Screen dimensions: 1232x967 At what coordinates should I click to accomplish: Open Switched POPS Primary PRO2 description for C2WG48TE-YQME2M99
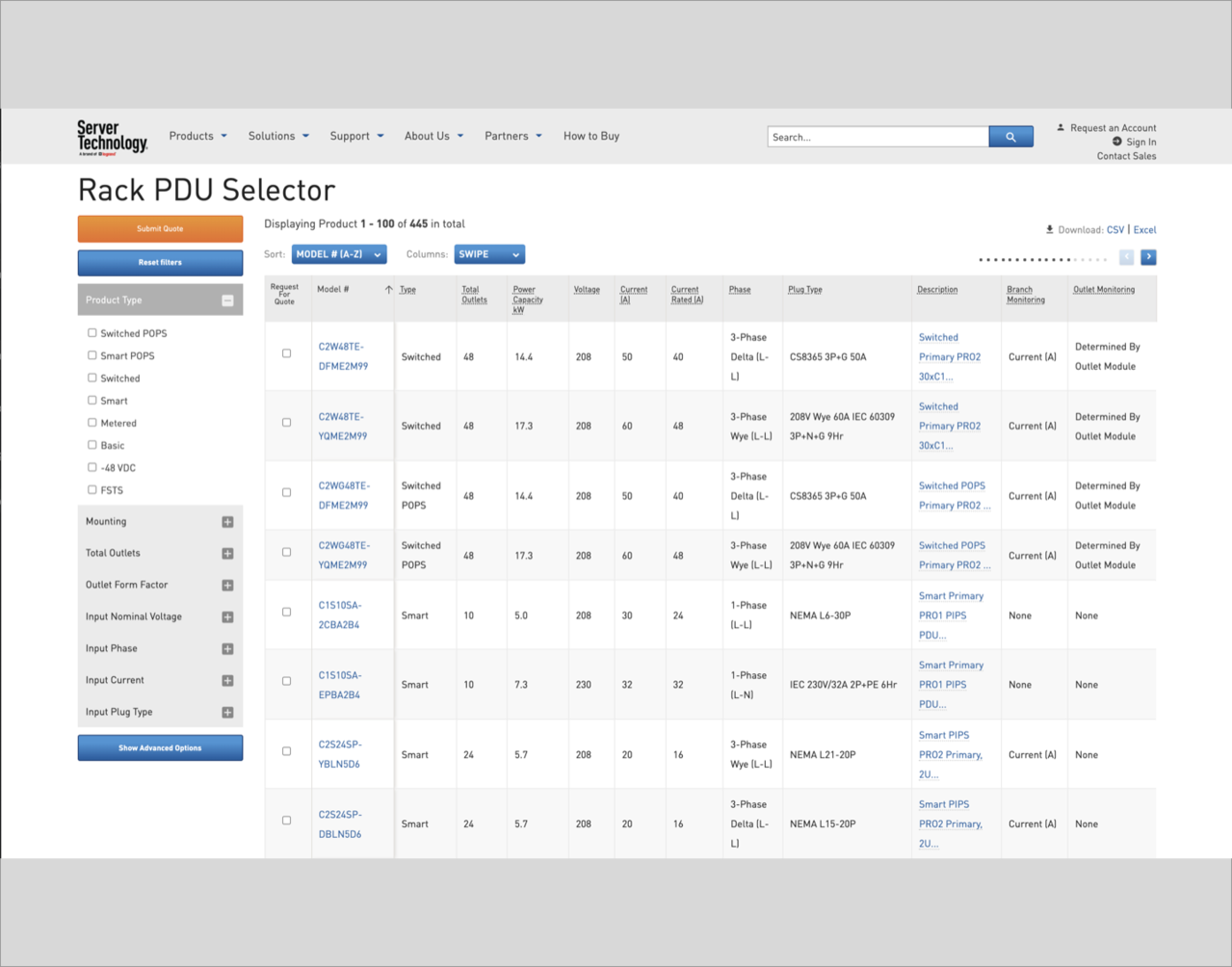[x=955, y=556]
